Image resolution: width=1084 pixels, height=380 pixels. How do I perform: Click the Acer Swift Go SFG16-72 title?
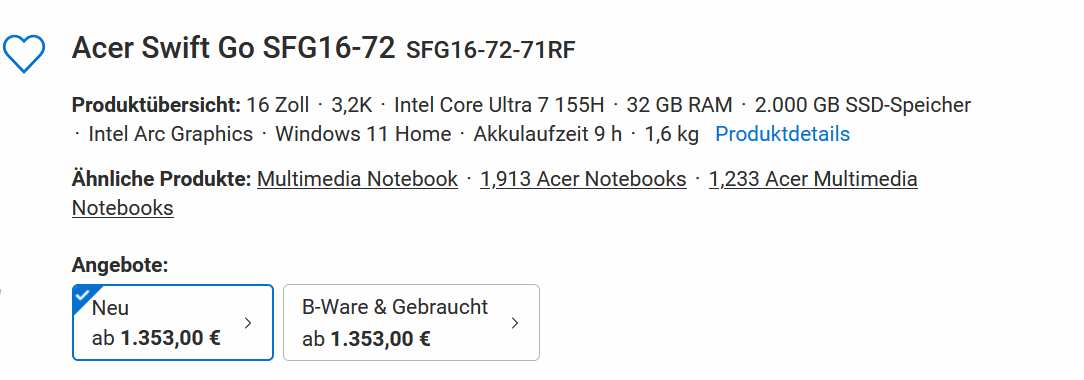coord(234,48)
